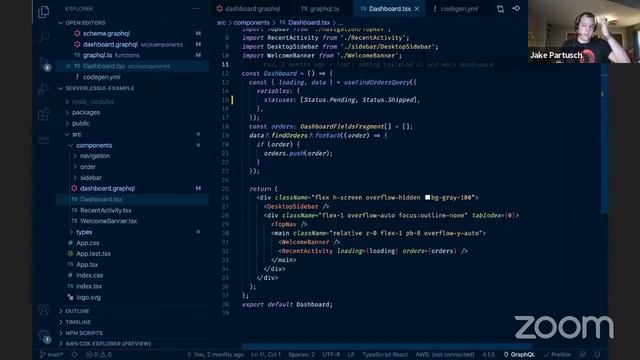Expand the types folder
The image size is (640, 360).
click(84, 232)
